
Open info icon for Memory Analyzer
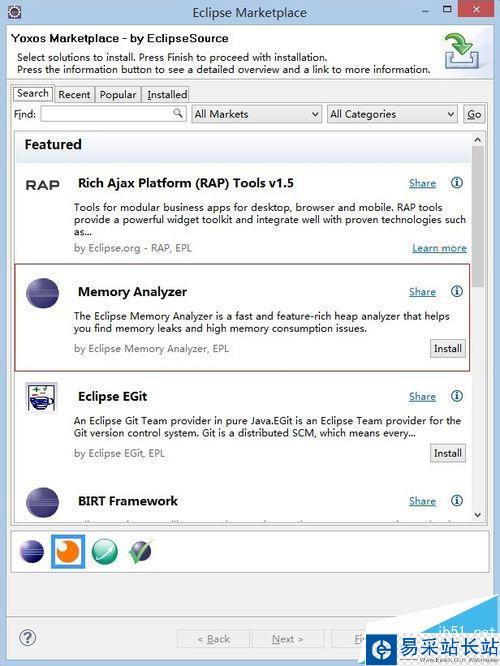coord(457,291)
